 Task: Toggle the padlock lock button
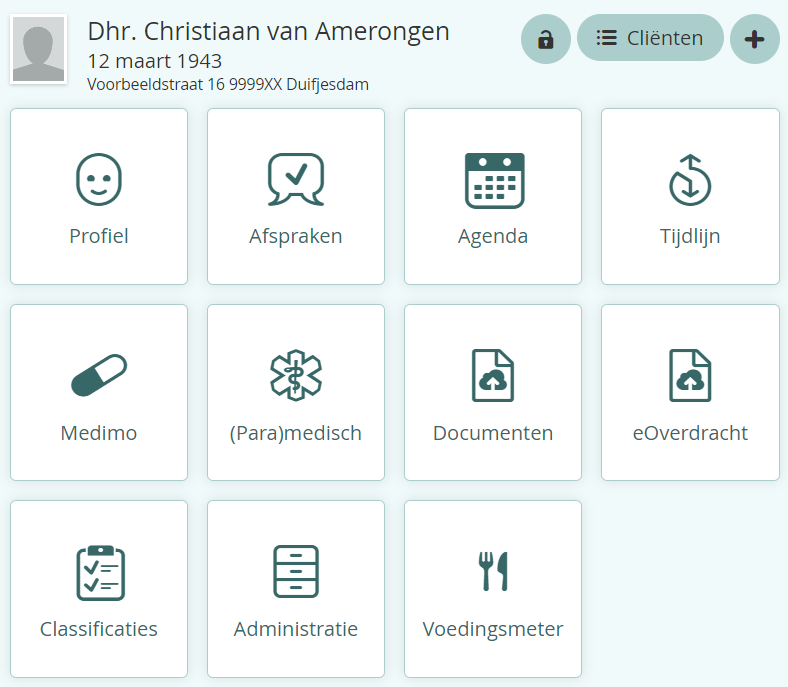click(x=546, y=39)
